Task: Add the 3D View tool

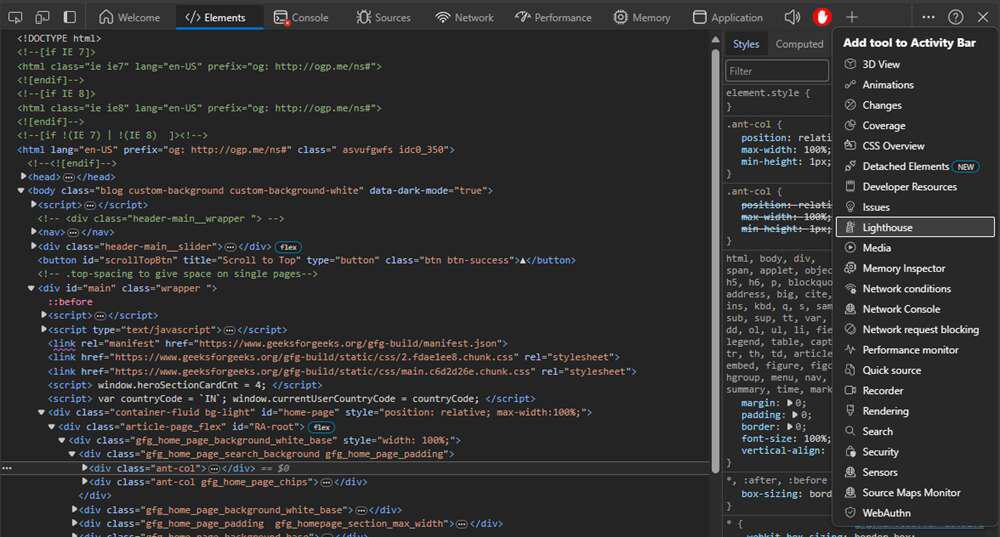Action: click(x=880, y=64)
